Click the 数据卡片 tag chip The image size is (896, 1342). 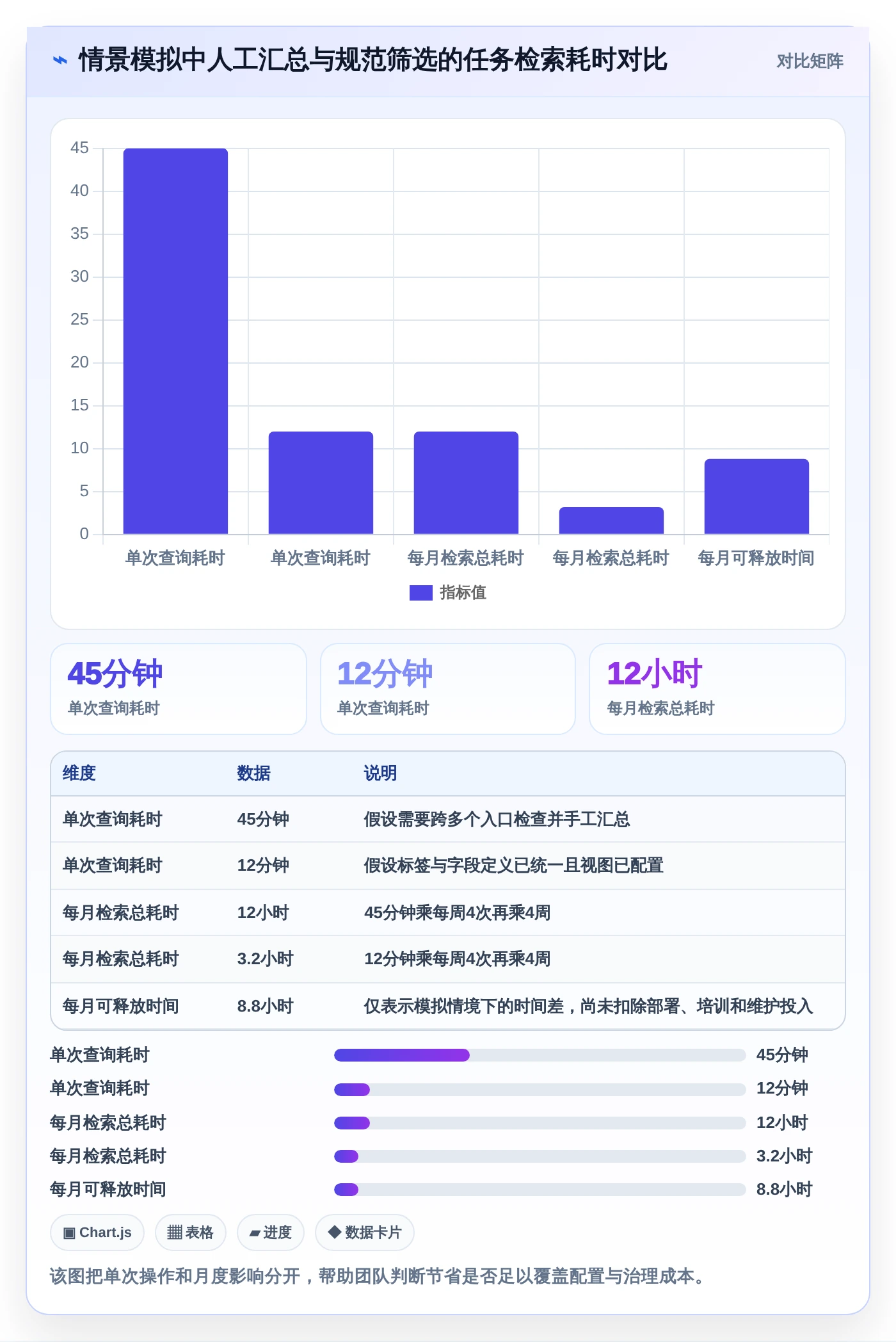pos(365,1233)
